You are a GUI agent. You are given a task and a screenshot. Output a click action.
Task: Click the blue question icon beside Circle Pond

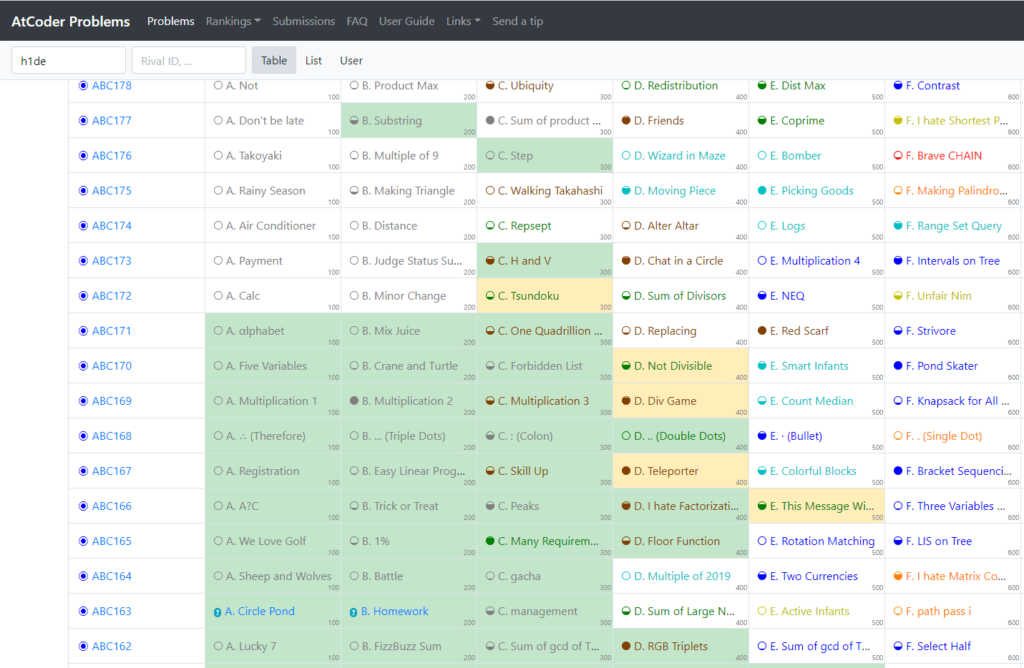click(218, 612)
